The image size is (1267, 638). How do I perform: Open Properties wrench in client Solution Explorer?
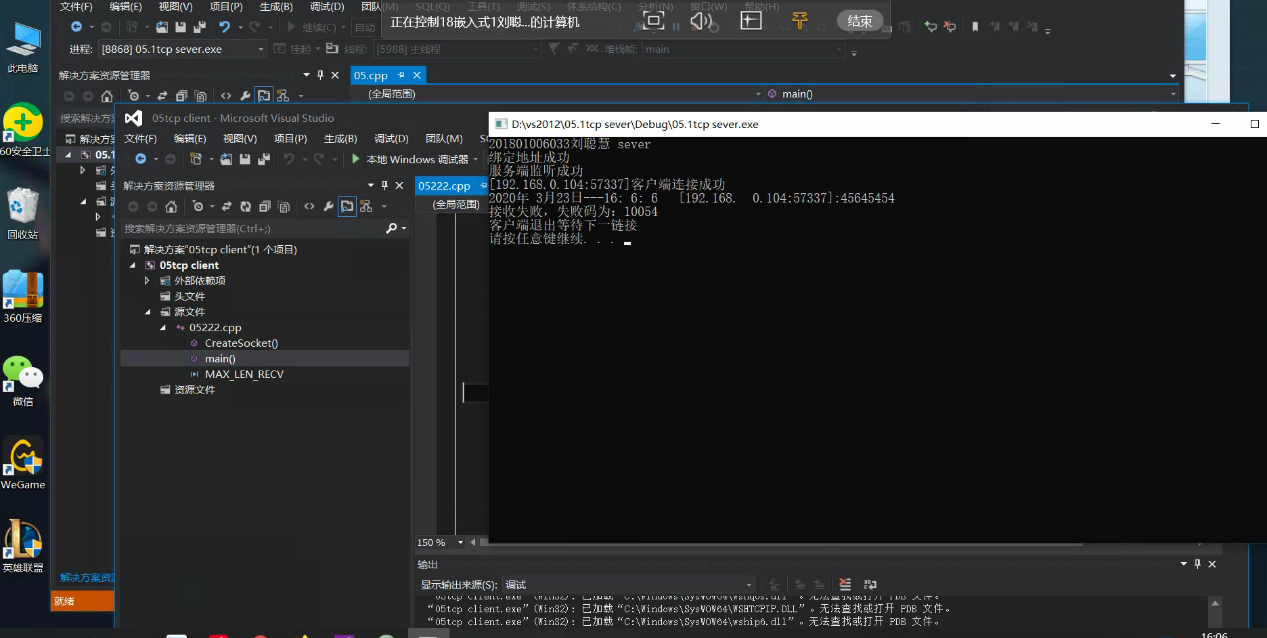[328, 206]
